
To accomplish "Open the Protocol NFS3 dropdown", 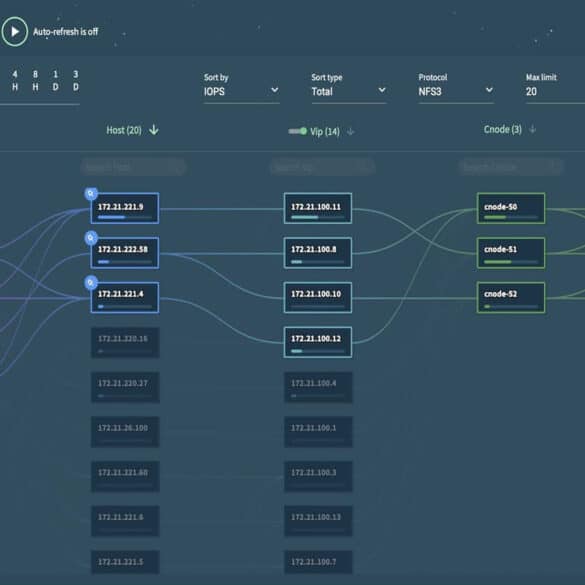I will click(x=456, y=91).
